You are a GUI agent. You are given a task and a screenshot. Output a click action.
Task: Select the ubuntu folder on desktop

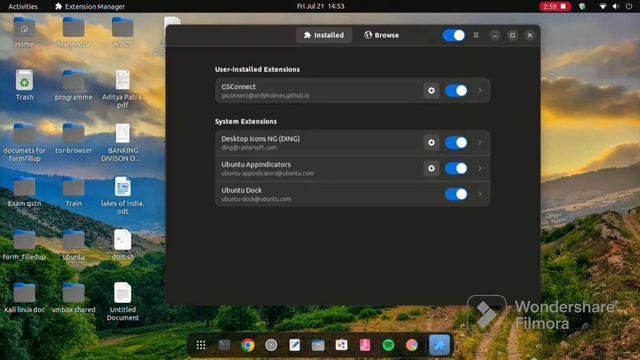(73, 245)
